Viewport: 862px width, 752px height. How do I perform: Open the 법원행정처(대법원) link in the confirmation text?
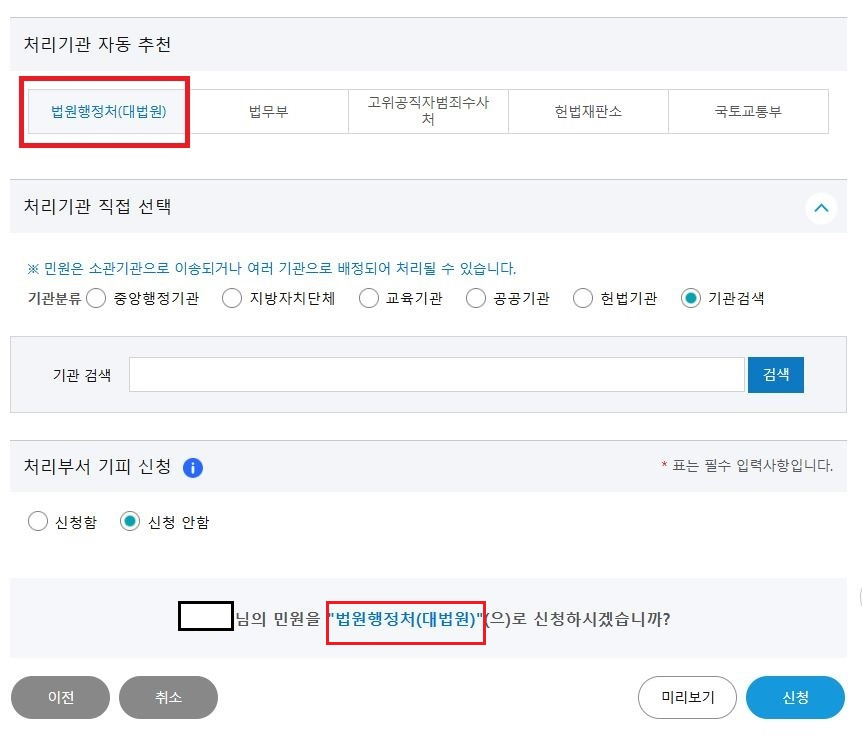point(405,620)
